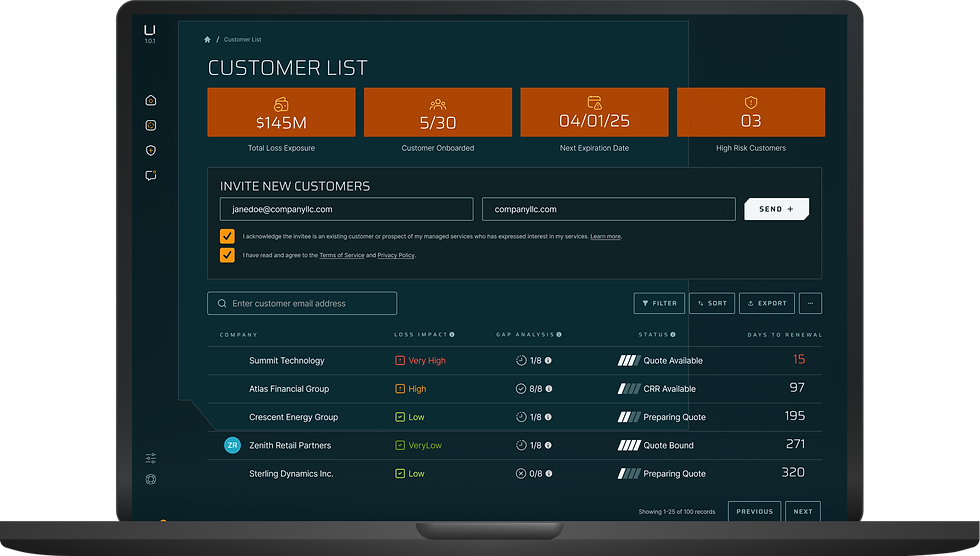Click the Export button

pos(767,304)
